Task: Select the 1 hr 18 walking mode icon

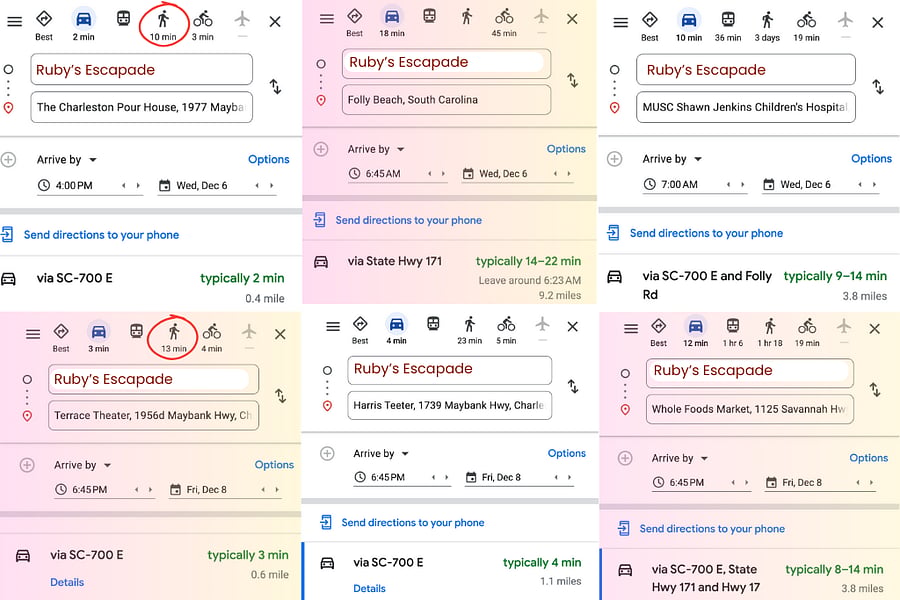Action: coord(770,327)
